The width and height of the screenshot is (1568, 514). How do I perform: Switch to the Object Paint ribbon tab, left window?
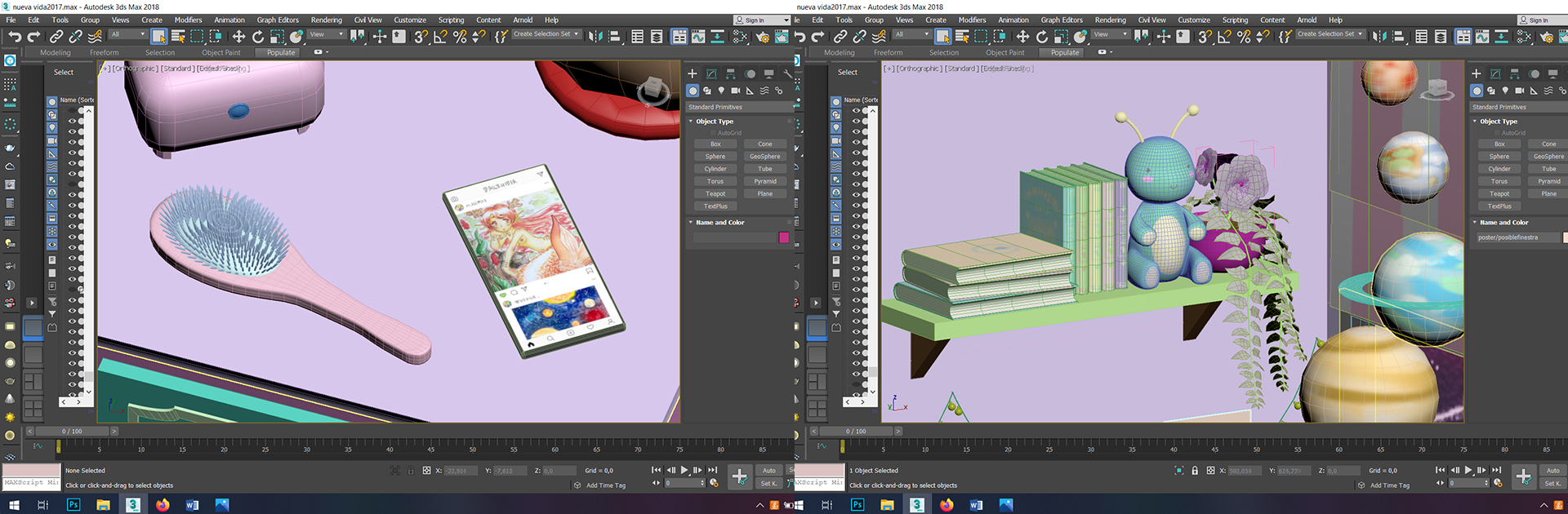(220, 52)
